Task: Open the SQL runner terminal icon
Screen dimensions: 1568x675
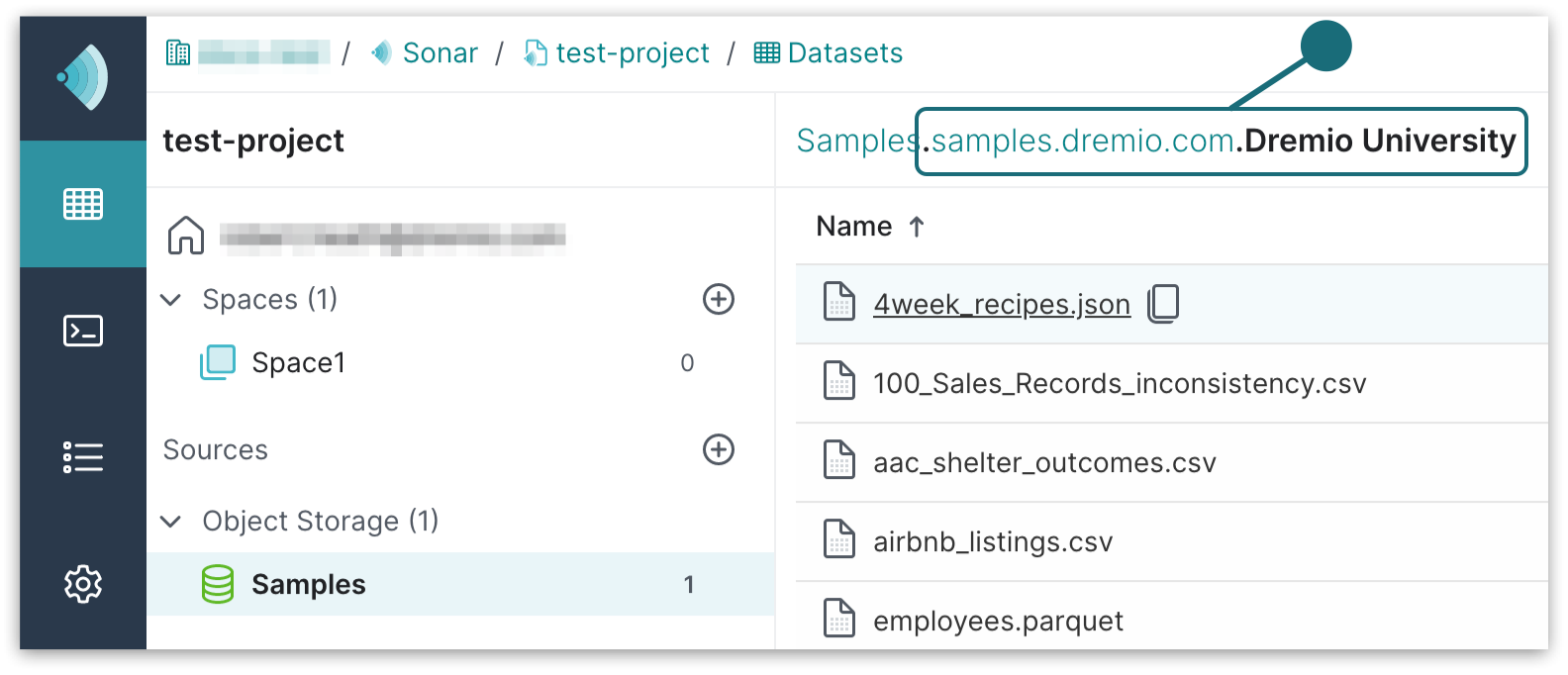Action: pos(83,331)
